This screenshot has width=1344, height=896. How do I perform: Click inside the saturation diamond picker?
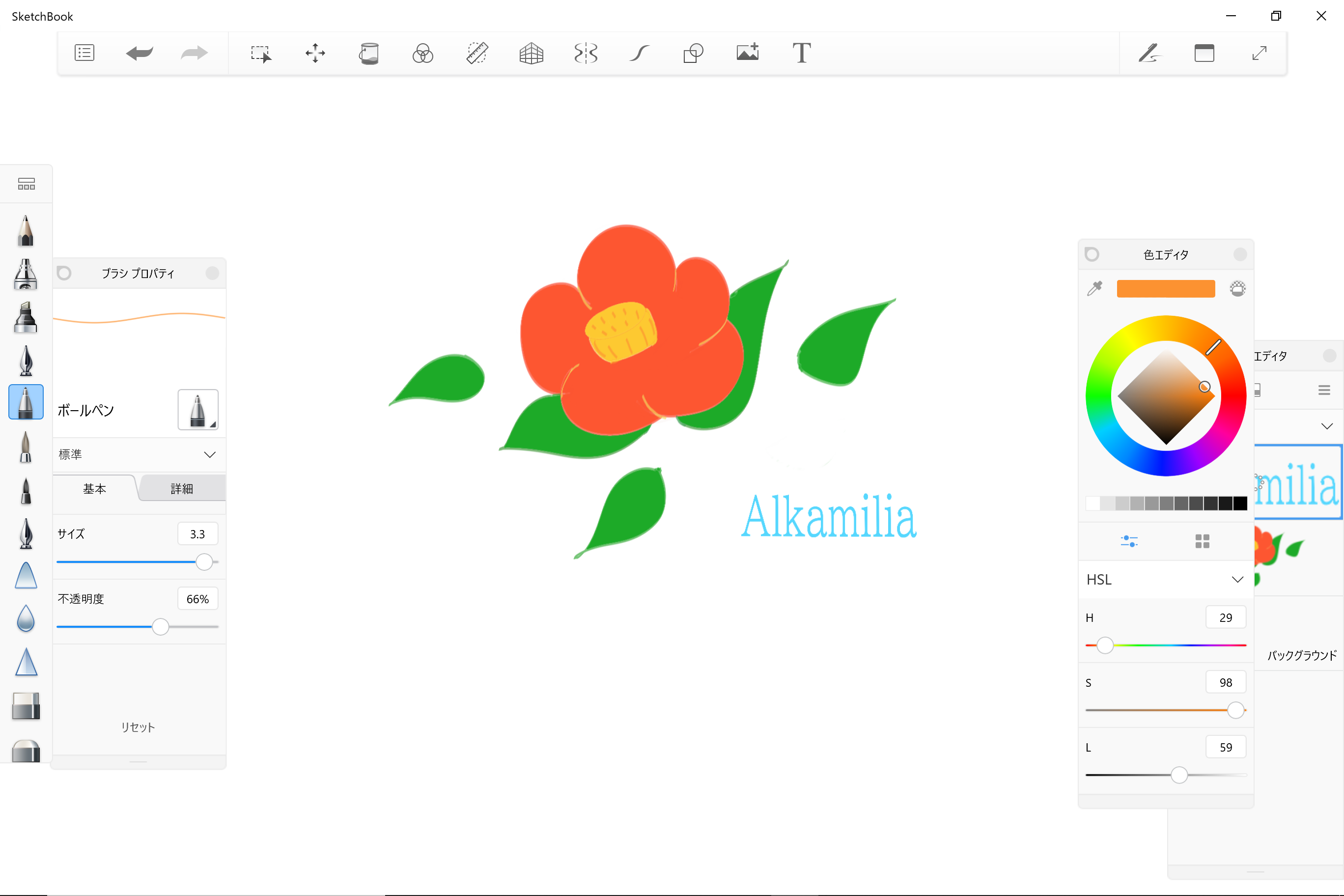[1166, 395]
